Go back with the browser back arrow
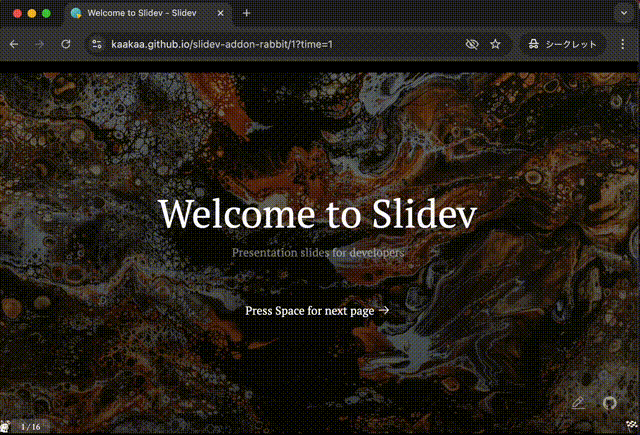Screen dimensions: 640x435 pyautogui.click(x=14, y=44)
